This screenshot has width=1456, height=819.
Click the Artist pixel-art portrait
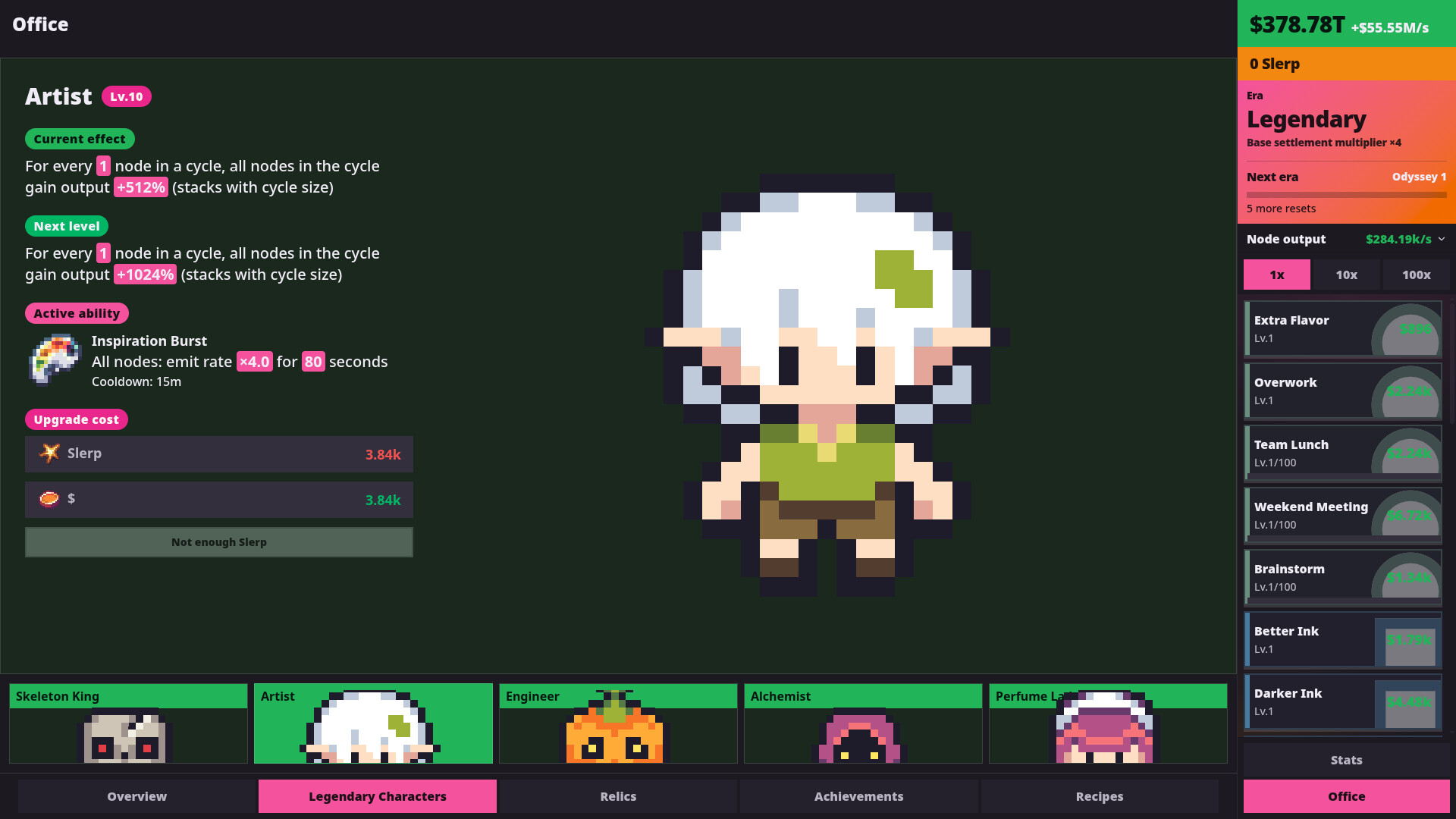point(827,385)
